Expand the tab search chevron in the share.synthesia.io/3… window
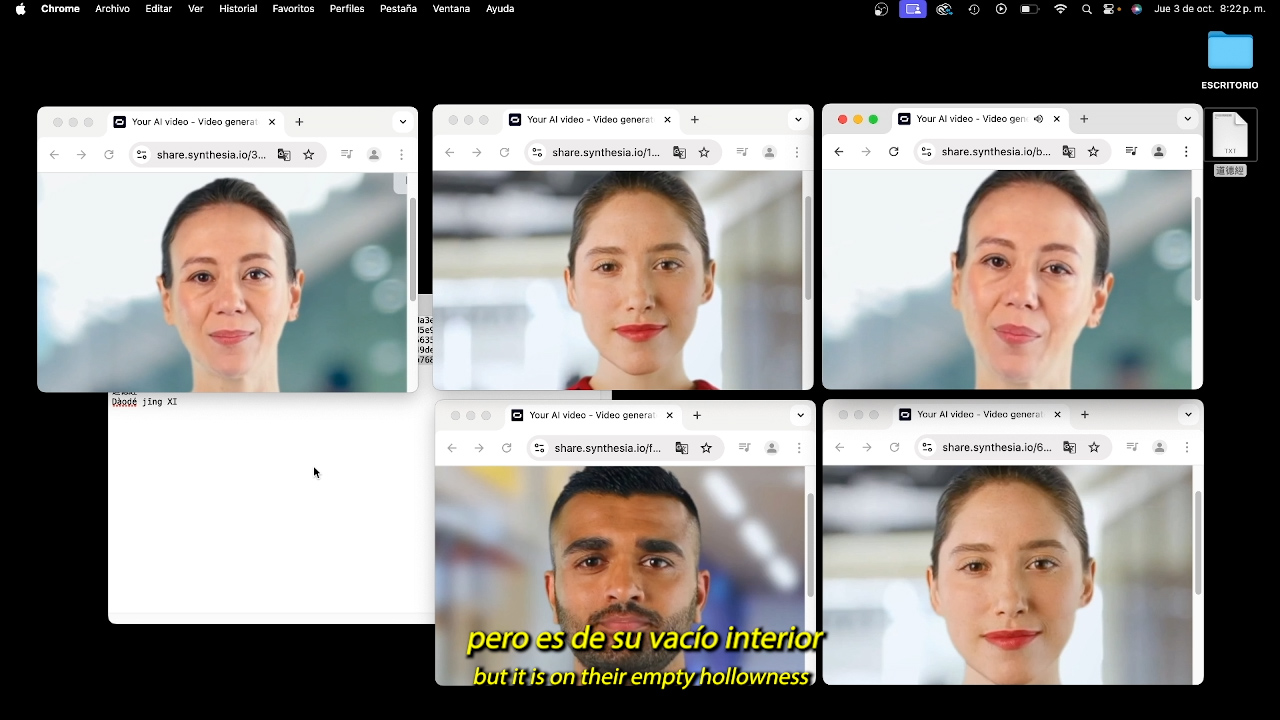Screen dimensions: 1280x720 403,122
